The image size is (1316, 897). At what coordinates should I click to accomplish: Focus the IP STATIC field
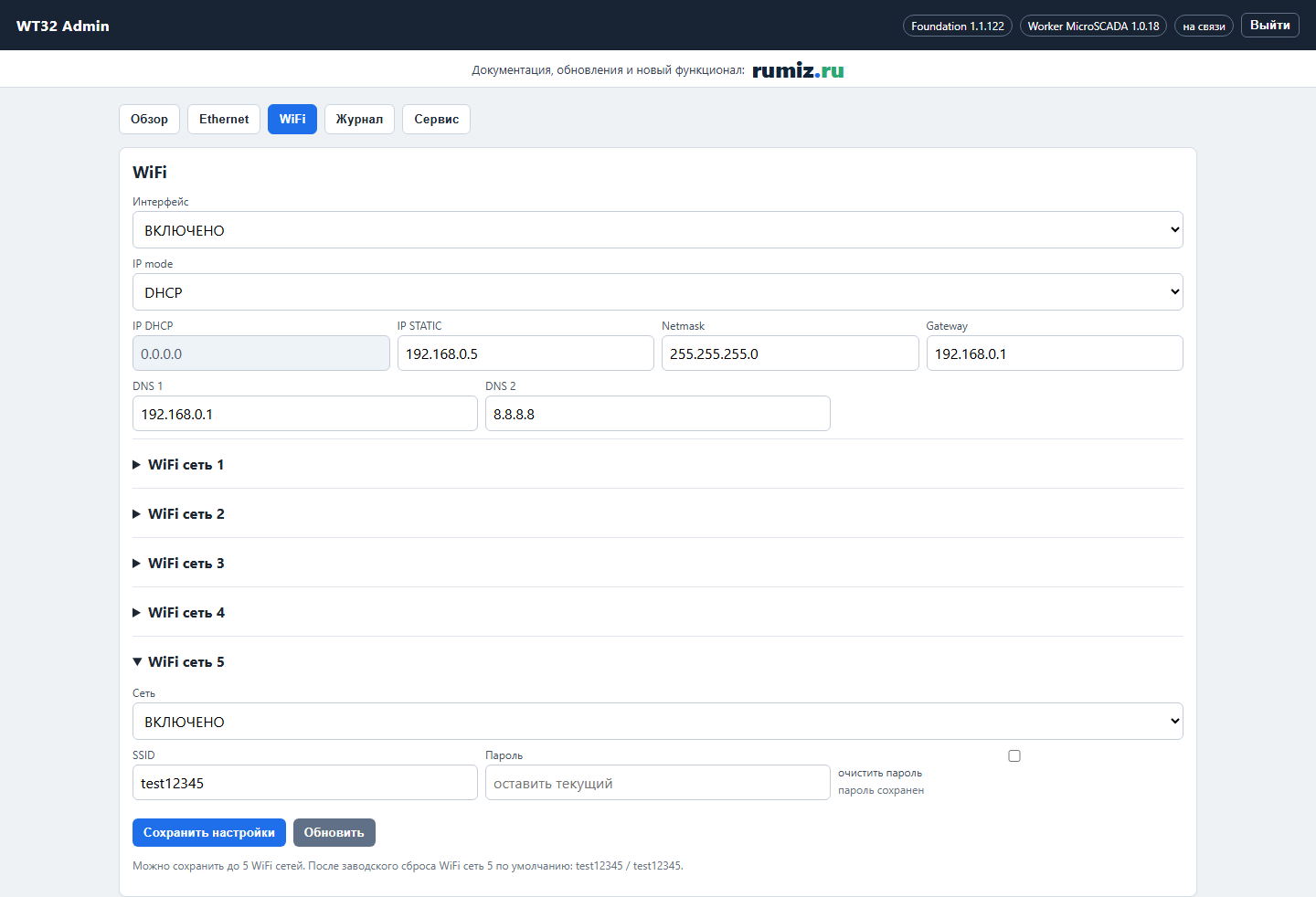(525, 354)
